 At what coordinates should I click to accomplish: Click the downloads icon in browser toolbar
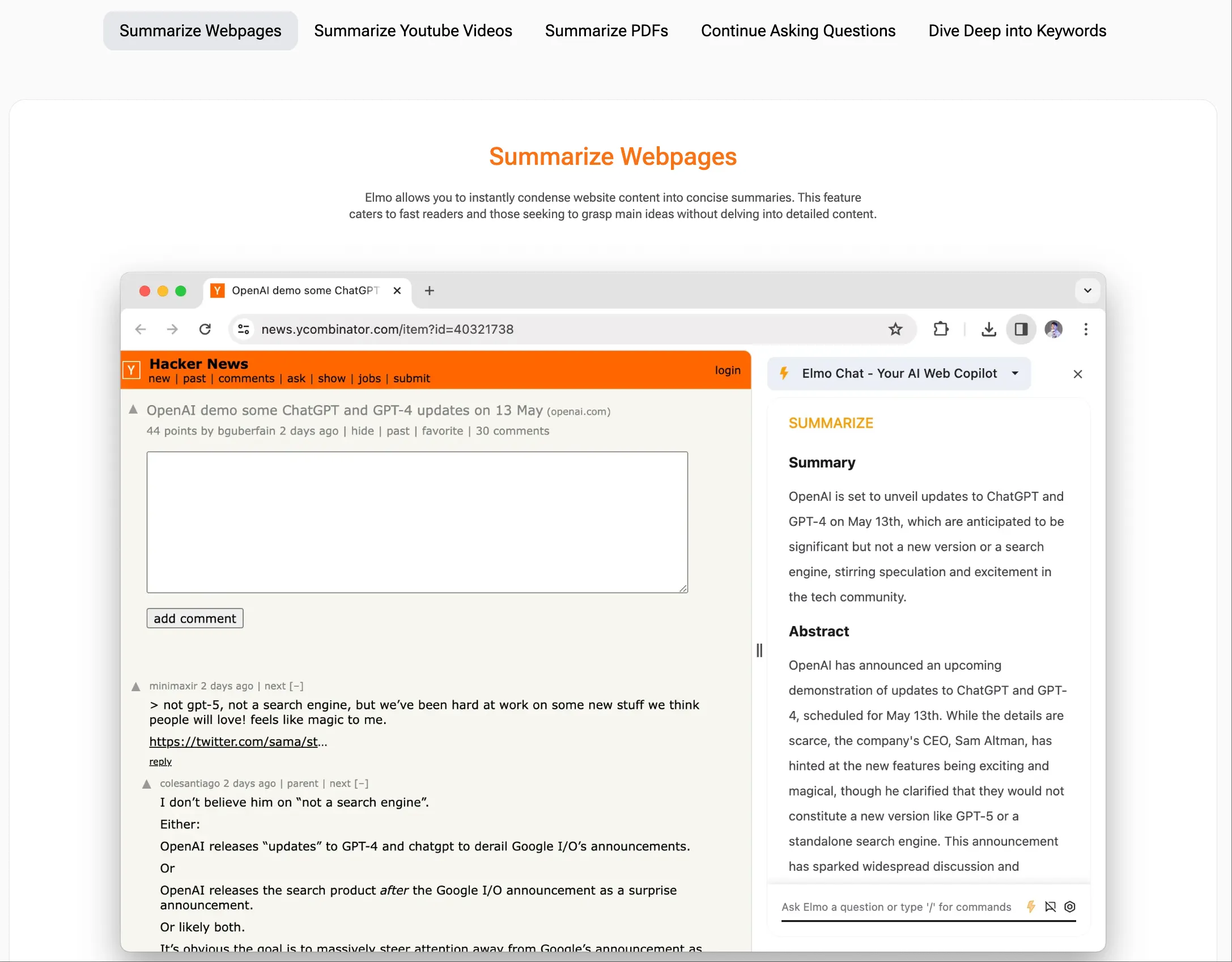pyautogui.click(x=988, y=329)
